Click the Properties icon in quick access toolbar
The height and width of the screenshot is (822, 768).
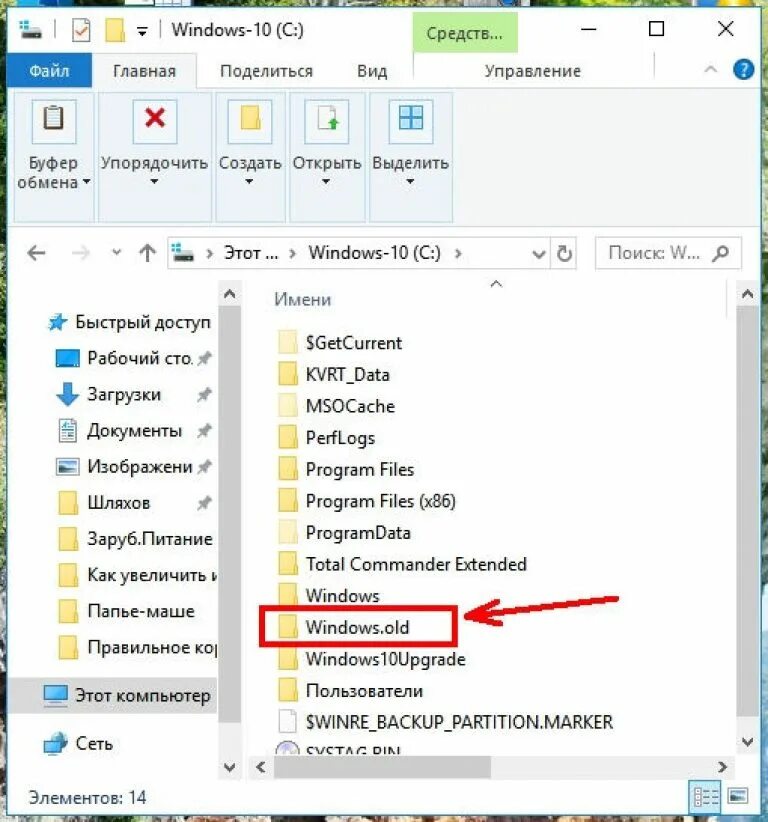(81, 30)
